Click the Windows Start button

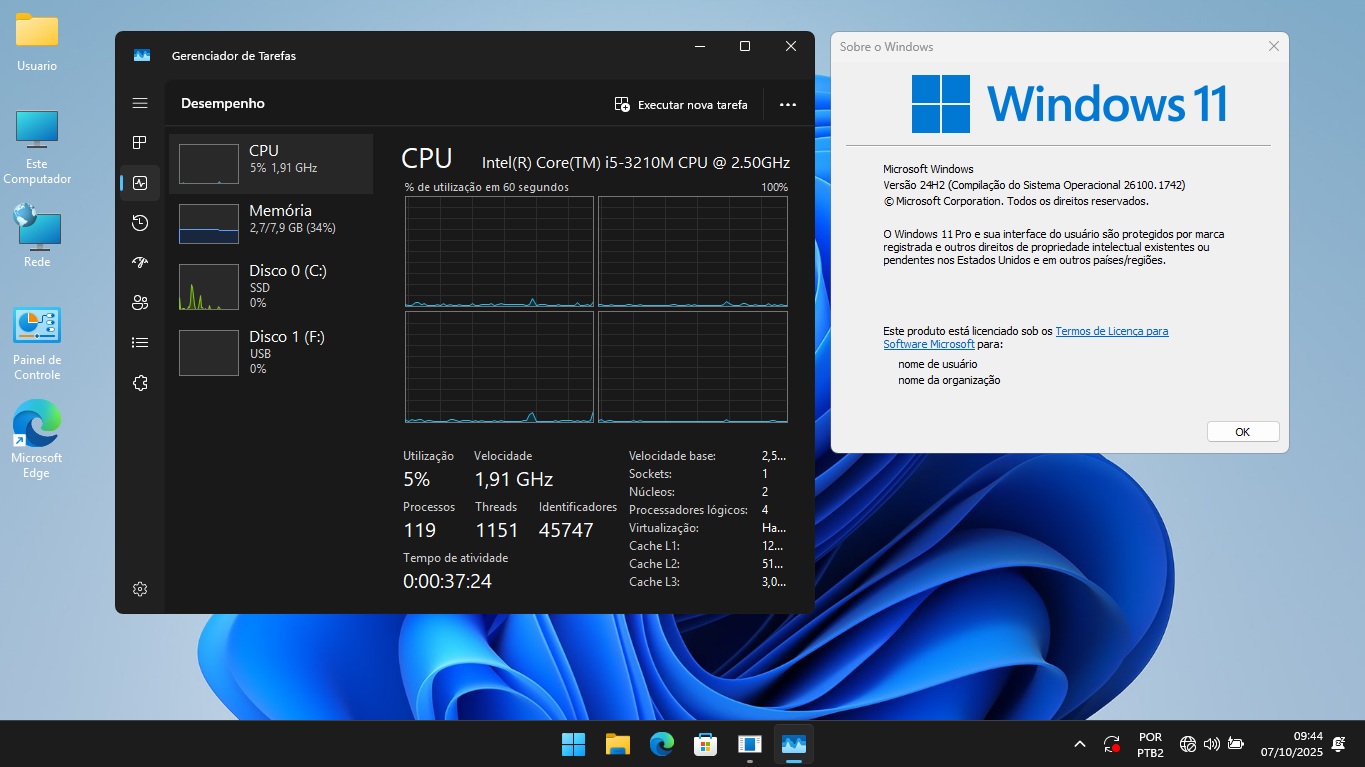(573, 744)
